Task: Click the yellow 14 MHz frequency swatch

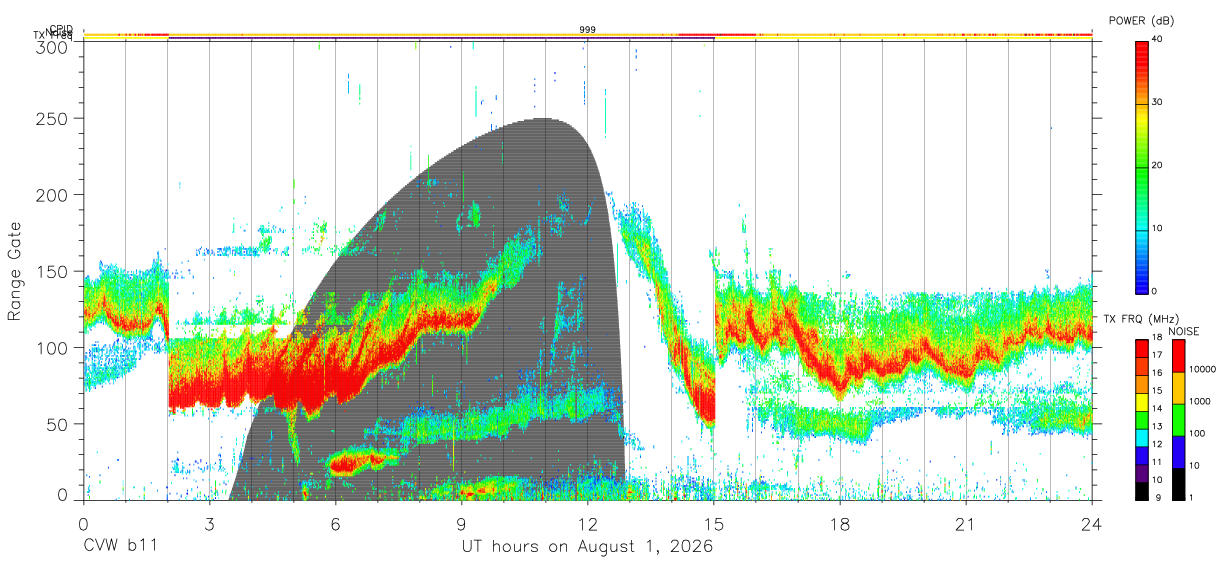Action: point(1143,401)
